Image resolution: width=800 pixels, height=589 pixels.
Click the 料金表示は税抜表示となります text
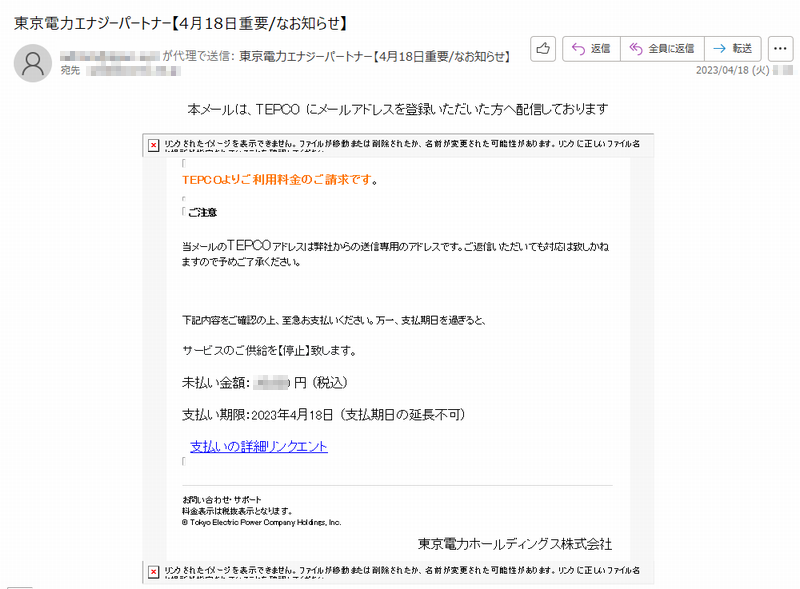pyautogui.click(x=237, y=511)
